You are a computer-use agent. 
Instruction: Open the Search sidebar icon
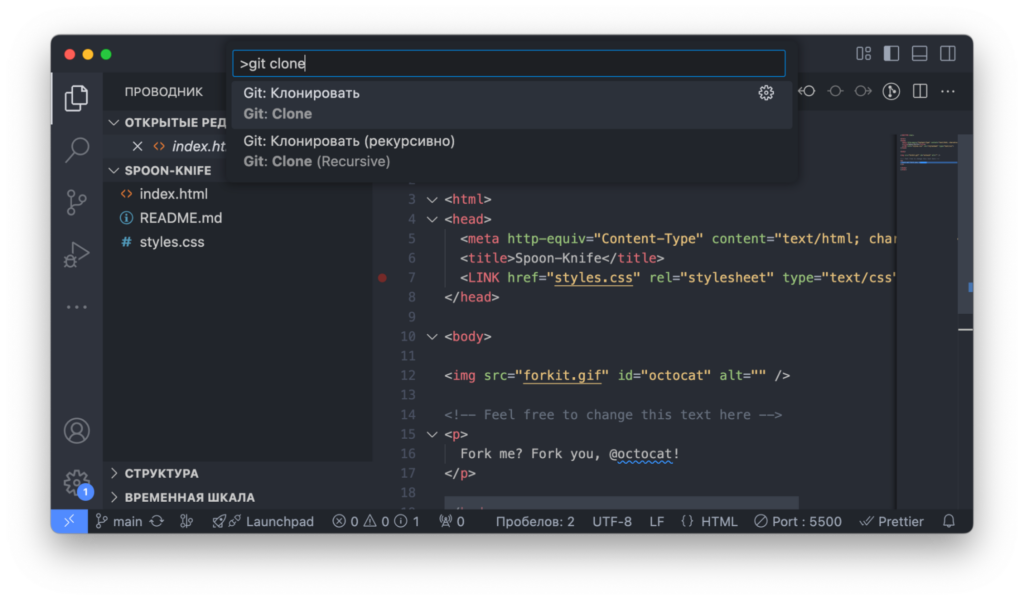[76, 150]
